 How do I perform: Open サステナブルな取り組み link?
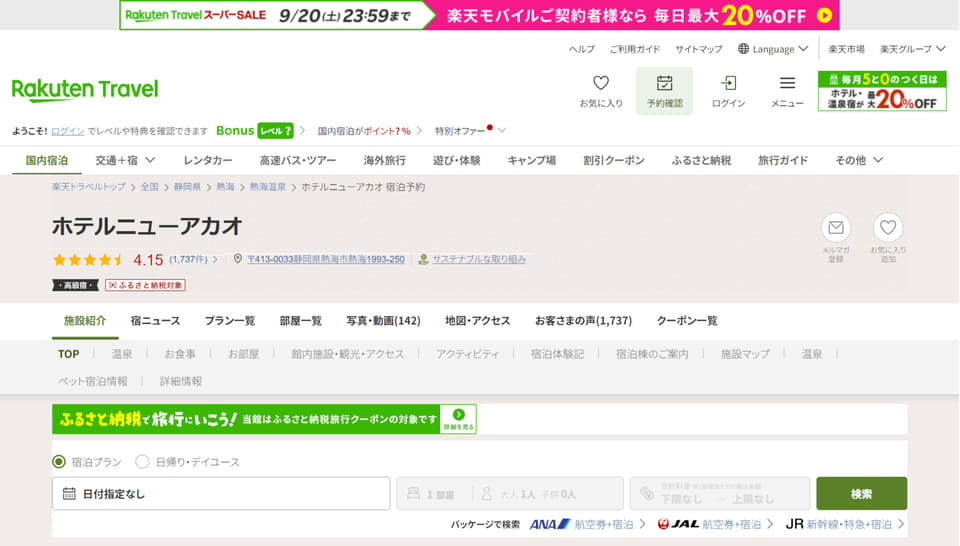(479, 260)
